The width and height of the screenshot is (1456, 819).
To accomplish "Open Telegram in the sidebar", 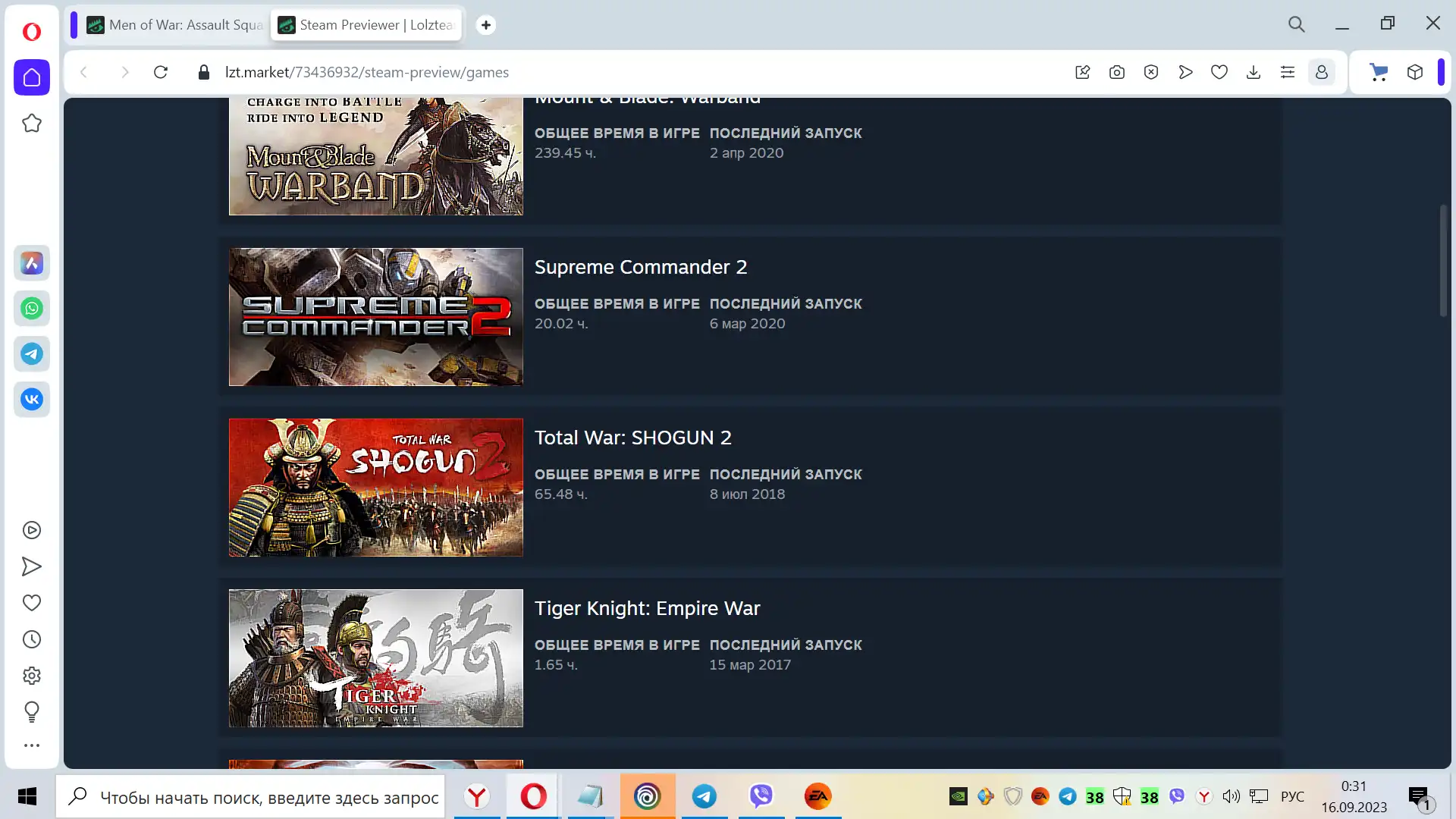I will click(32, 354).
